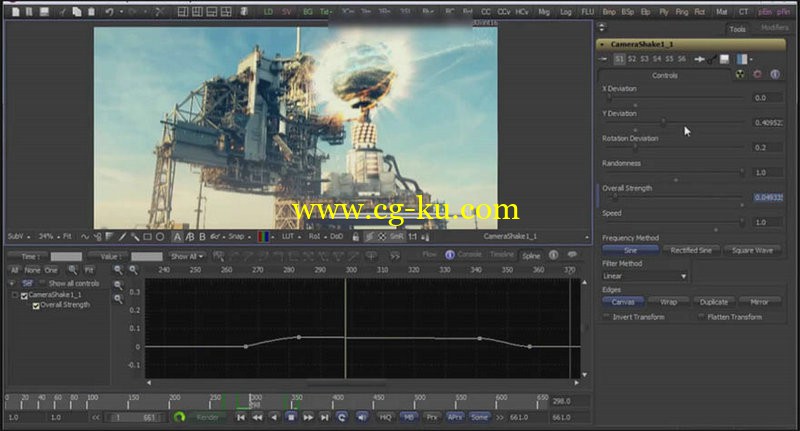Click the Y Deviation slider handle
Viewport: 800px width, 431px height.
(x=663, y=122)
